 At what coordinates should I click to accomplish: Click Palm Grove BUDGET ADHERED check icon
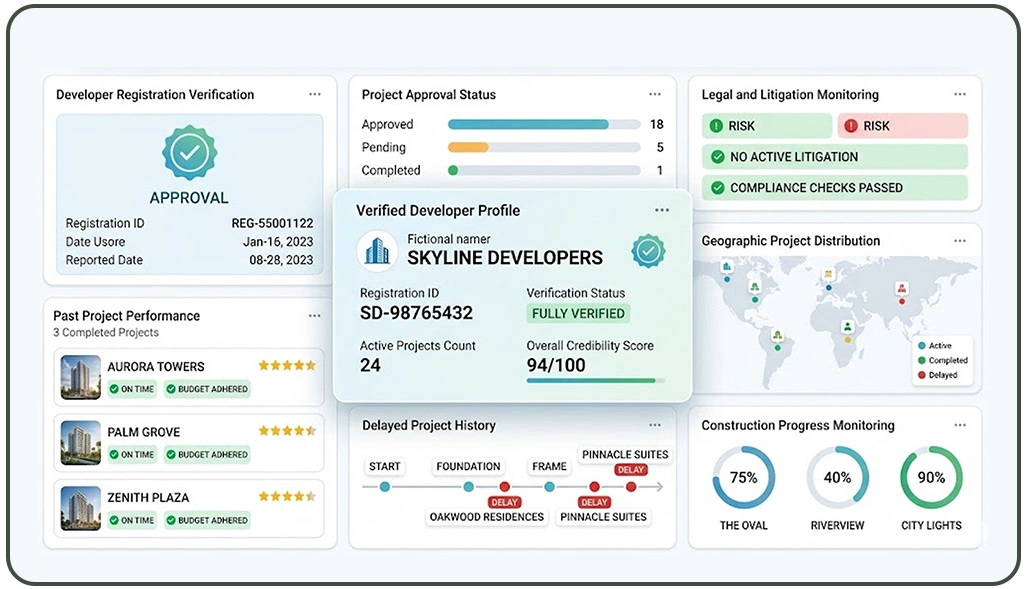tap(171, 454)
